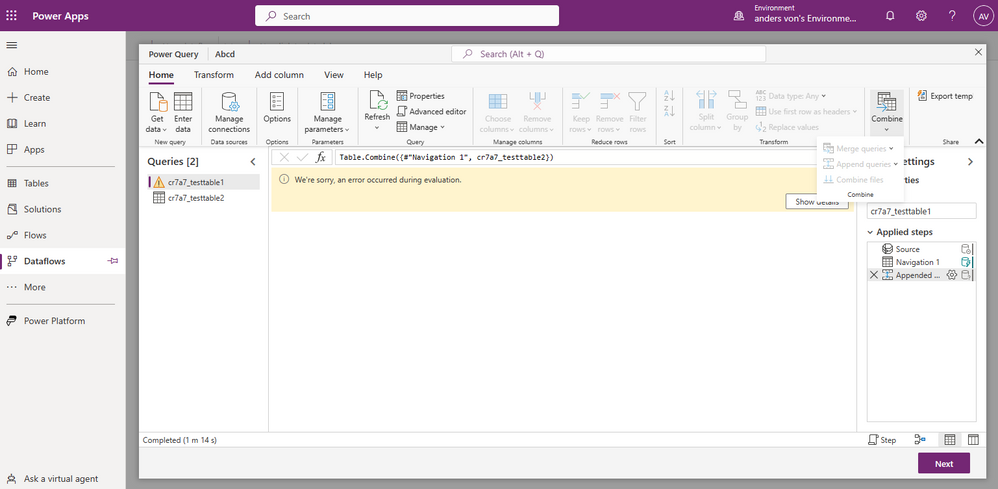Switch to the Transform tab
998x489 pixels.
214,75
